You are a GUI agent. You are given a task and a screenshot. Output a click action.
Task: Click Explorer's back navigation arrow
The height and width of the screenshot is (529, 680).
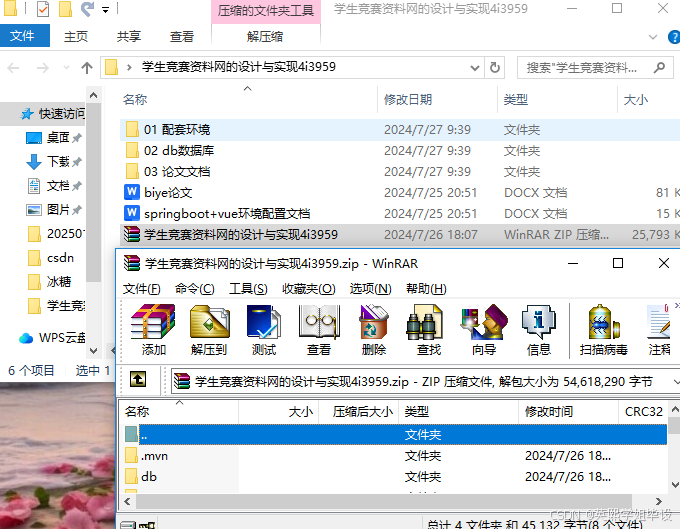point(13,68)
